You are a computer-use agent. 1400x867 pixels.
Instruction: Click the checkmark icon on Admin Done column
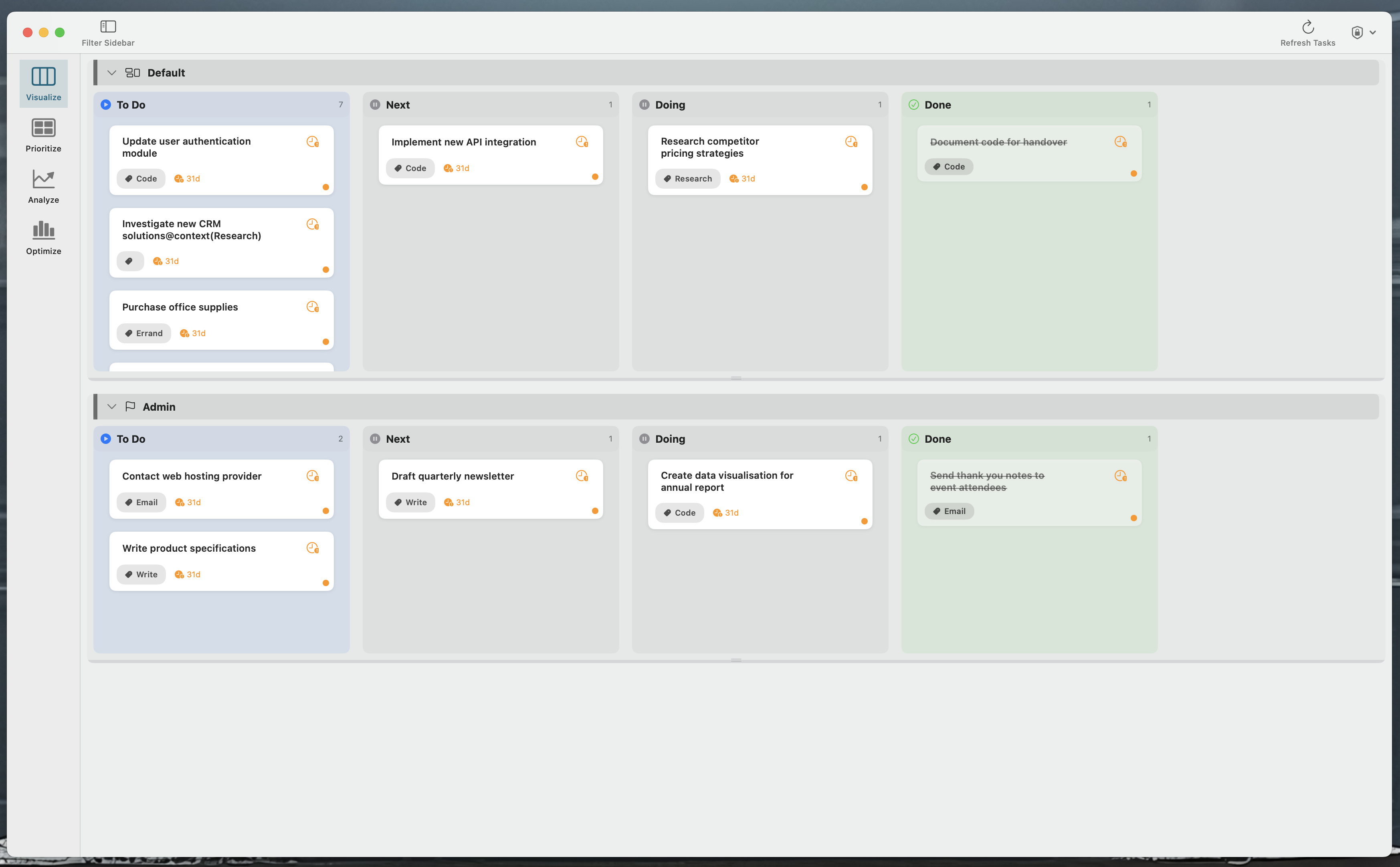tap(914, 439)
